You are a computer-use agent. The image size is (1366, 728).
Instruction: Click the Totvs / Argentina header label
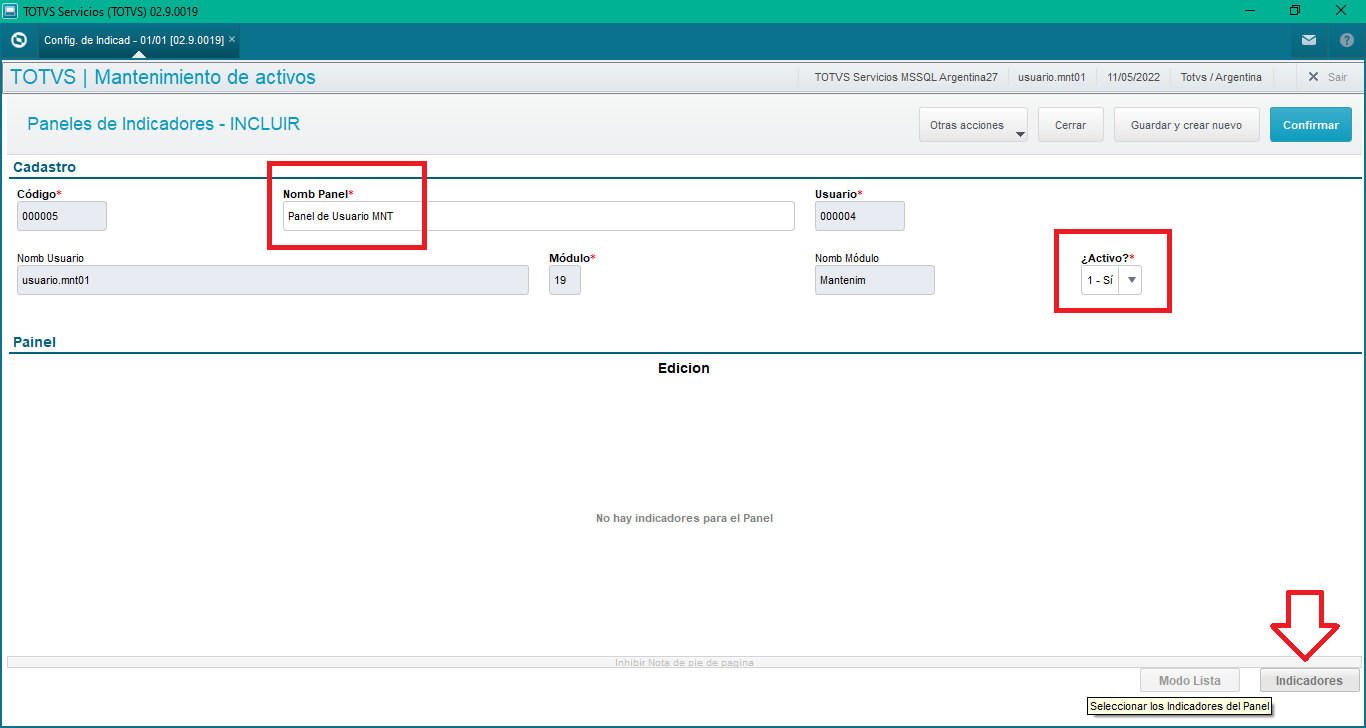click(1221, 77)
